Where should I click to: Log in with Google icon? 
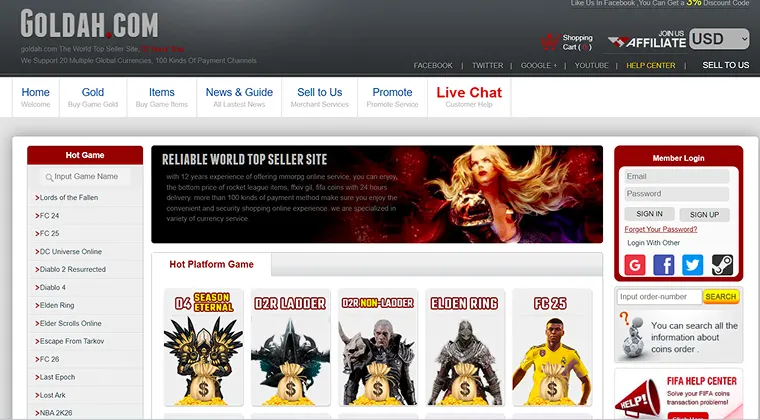(x=634, y=265)
